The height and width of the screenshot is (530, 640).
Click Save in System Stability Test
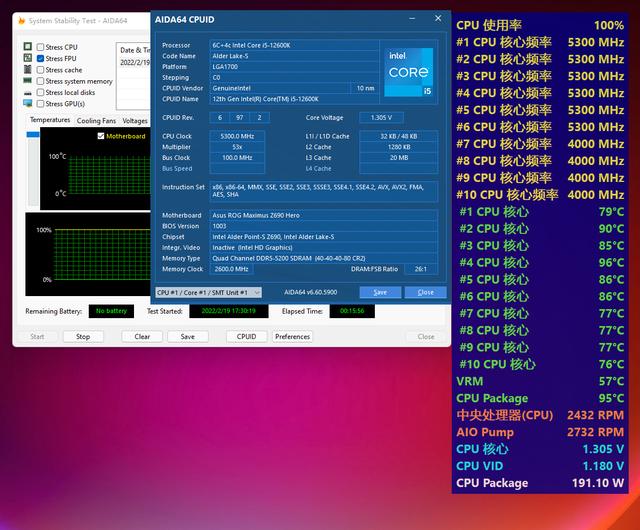[x=188, y=336]
